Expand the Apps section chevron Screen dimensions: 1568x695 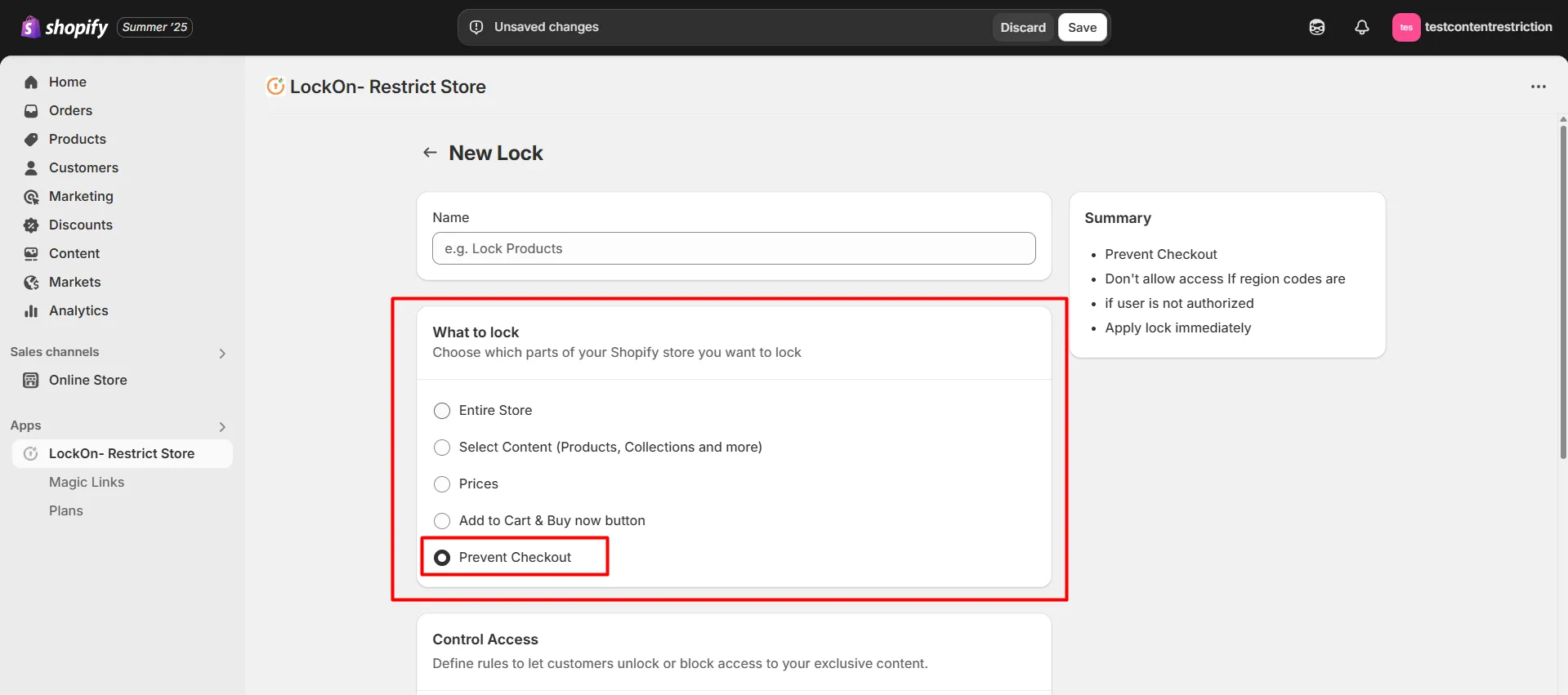click(222, 426)
